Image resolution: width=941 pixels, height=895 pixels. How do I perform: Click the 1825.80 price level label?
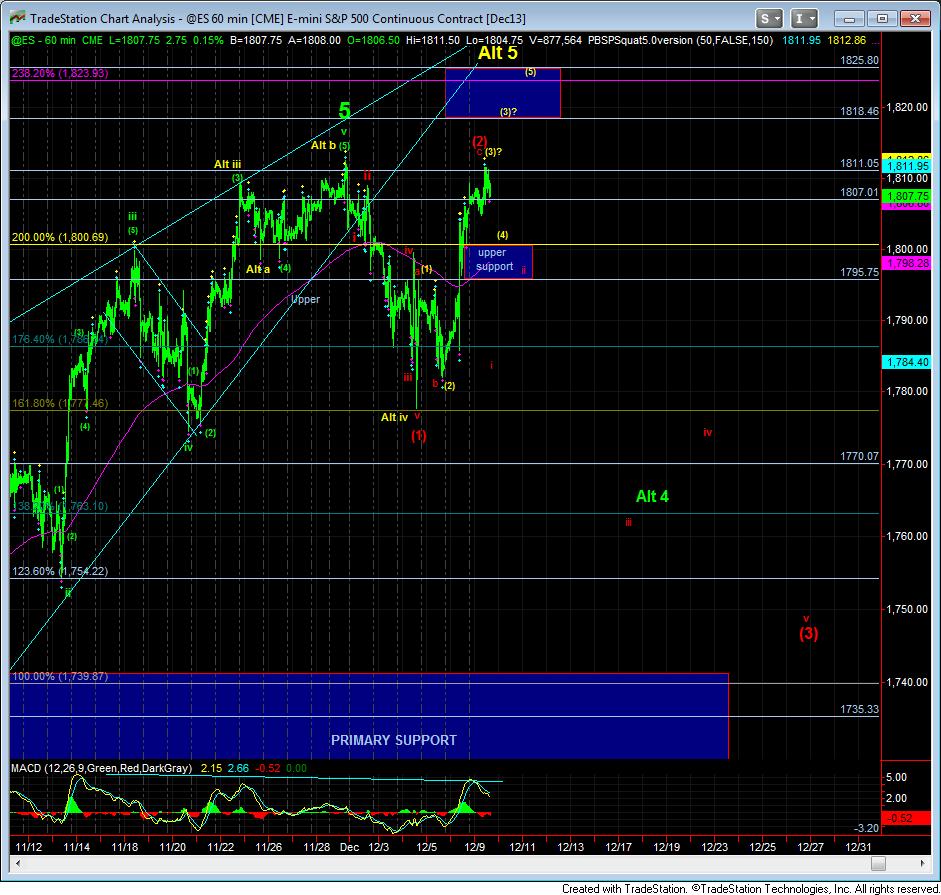[859, 60]
